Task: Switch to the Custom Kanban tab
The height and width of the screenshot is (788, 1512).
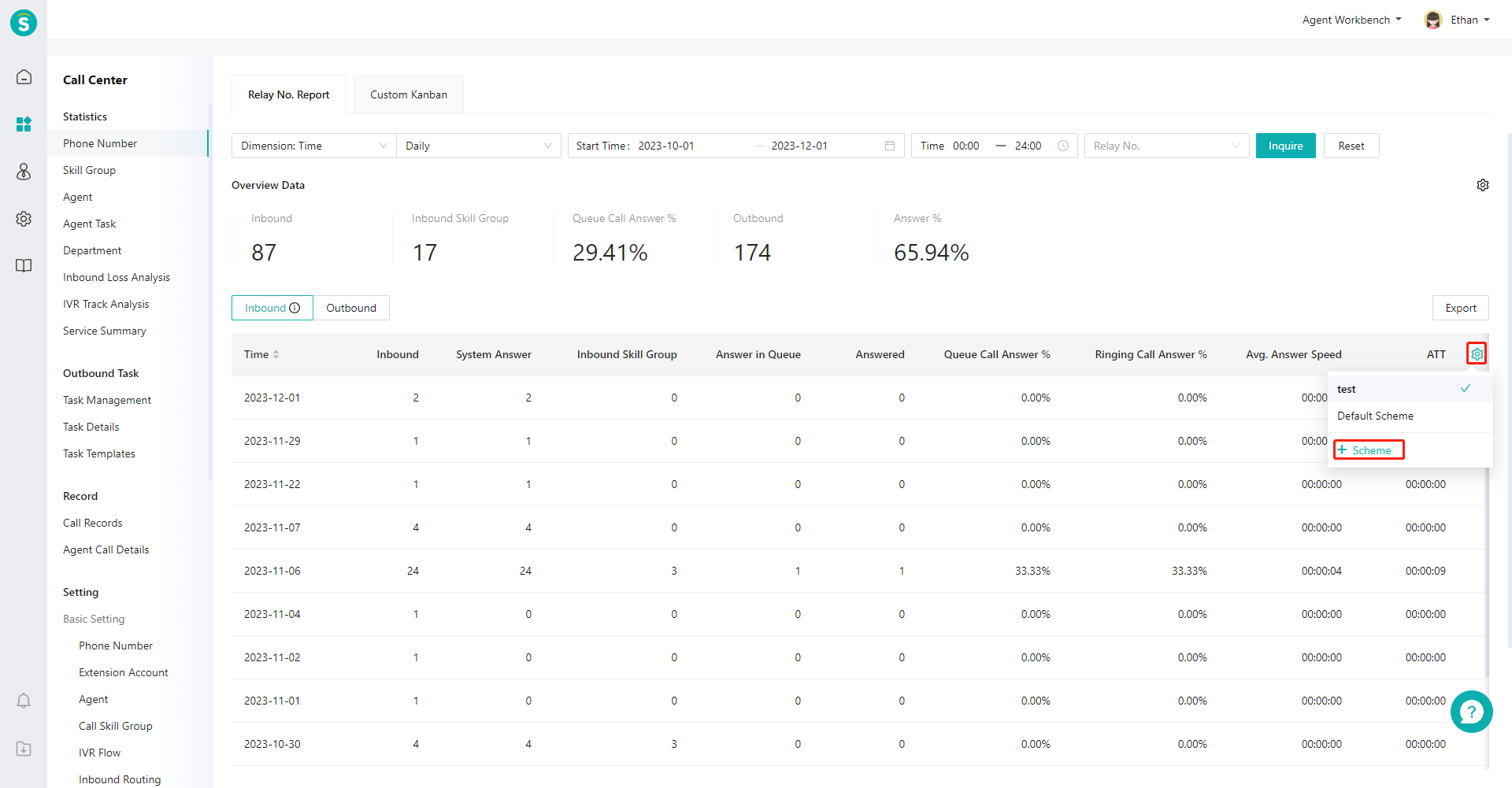Action: click(409, 94)
